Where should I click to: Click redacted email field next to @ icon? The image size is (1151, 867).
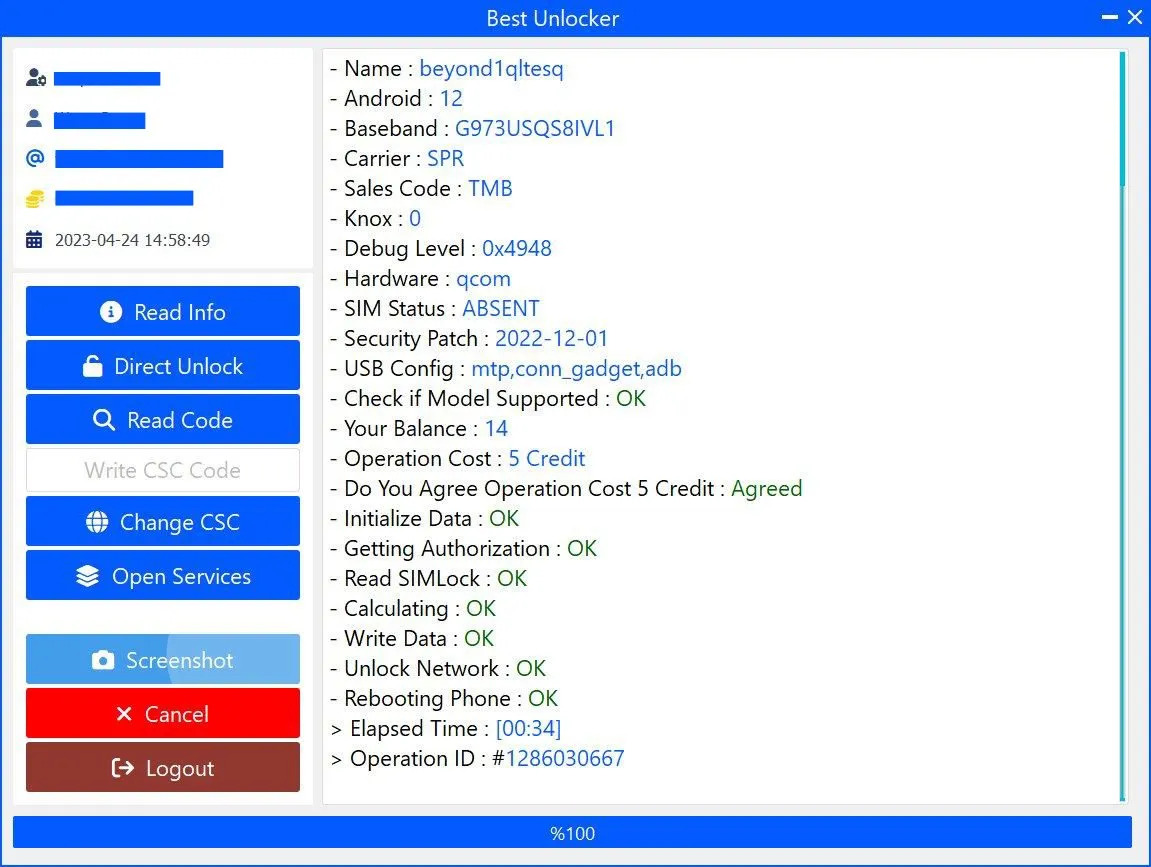pyautogui.click(x=139, y=159)
